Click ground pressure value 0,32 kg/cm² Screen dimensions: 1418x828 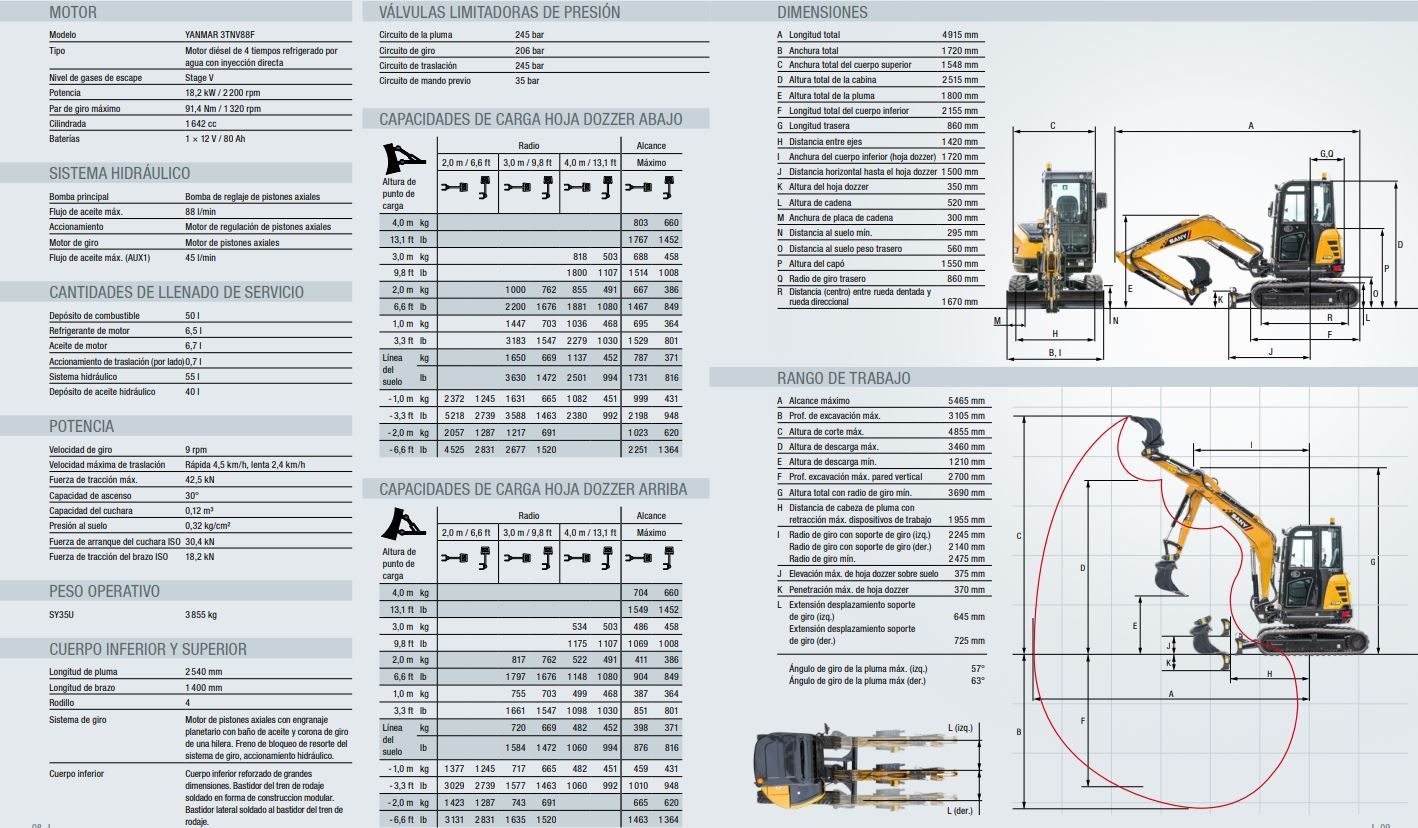click(208, 526)
